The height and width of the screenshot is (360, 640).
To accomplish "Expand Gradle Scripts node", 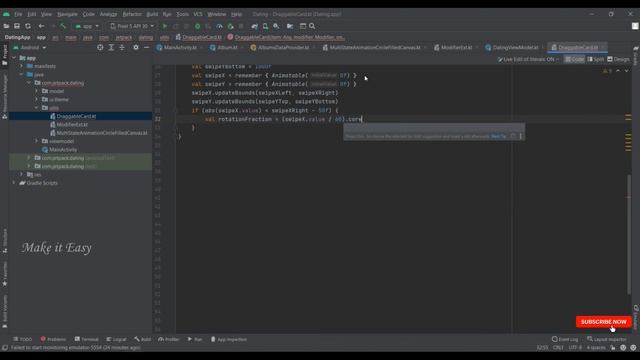I will point(14,183).
